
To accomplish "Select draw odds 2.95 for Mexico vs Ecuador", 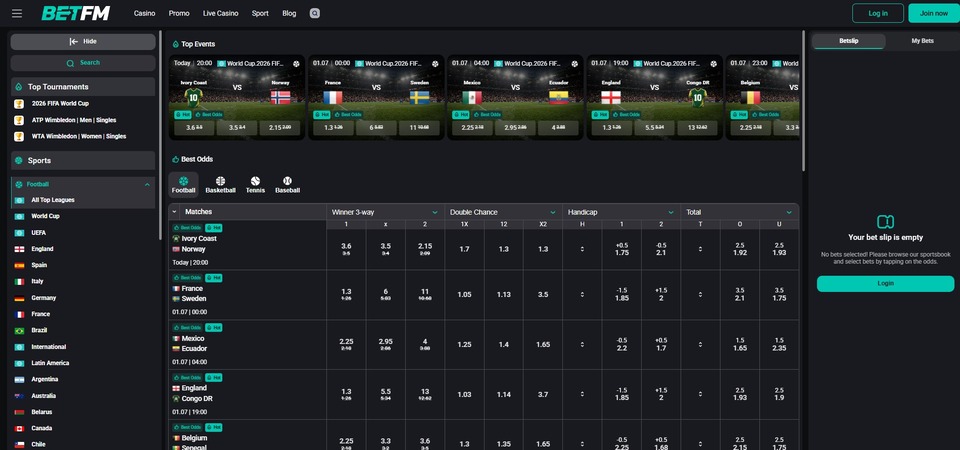I will 385,345.
